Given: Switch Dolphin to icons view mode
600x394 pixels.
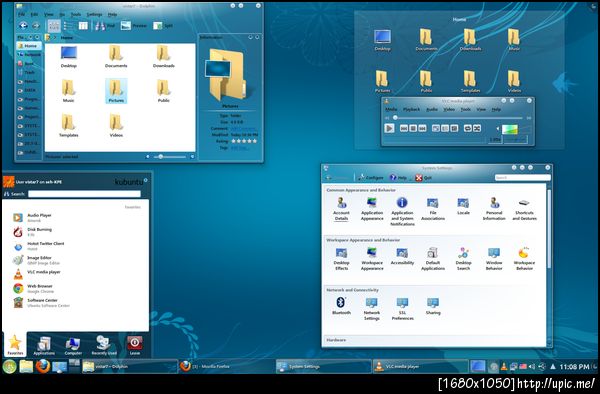Looking at the screenshot, I should click(x=54, y=26).
